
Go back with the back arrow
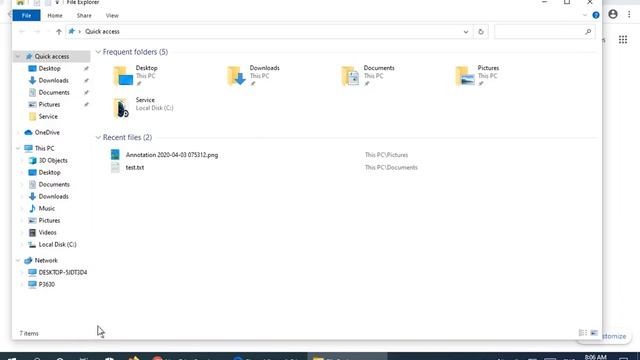[22, 31]
